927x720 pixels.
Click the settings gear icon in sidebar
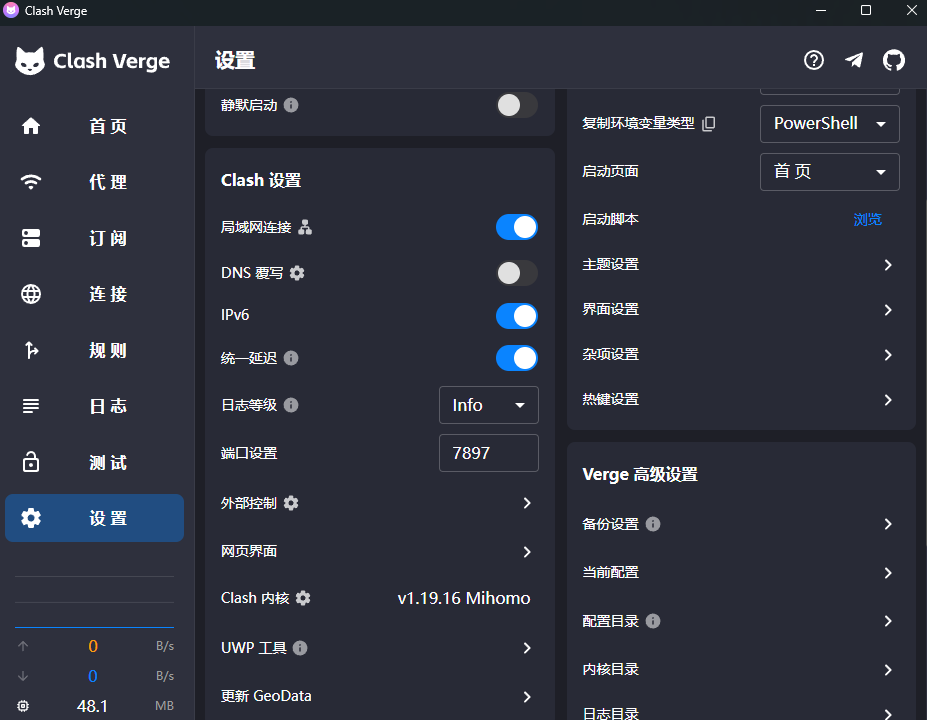31,518
